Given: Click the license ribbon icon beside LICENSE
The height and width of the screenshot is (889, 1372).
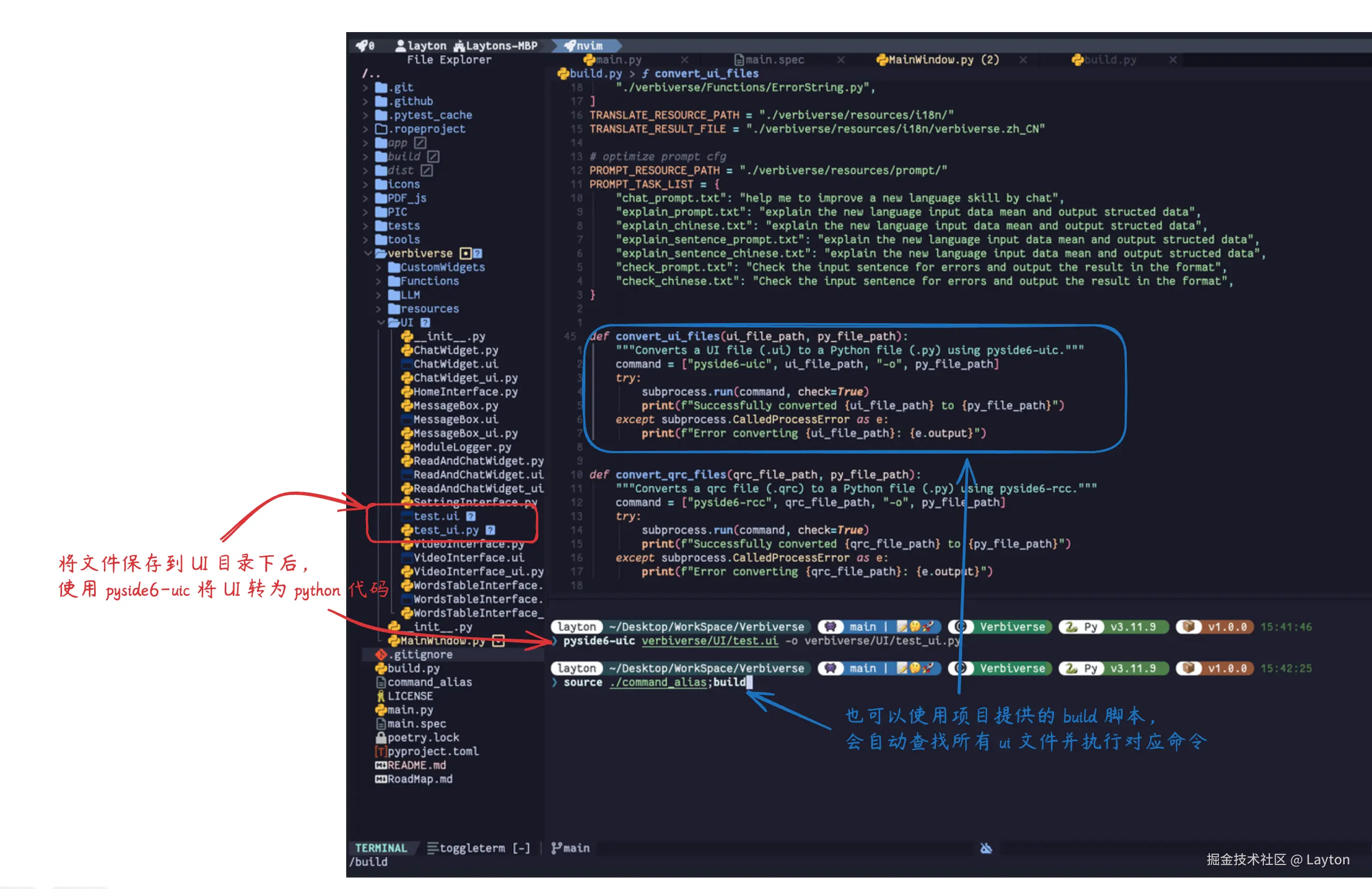Looking at the screenshot, I should pyautogui.click(x=380, y=696).
